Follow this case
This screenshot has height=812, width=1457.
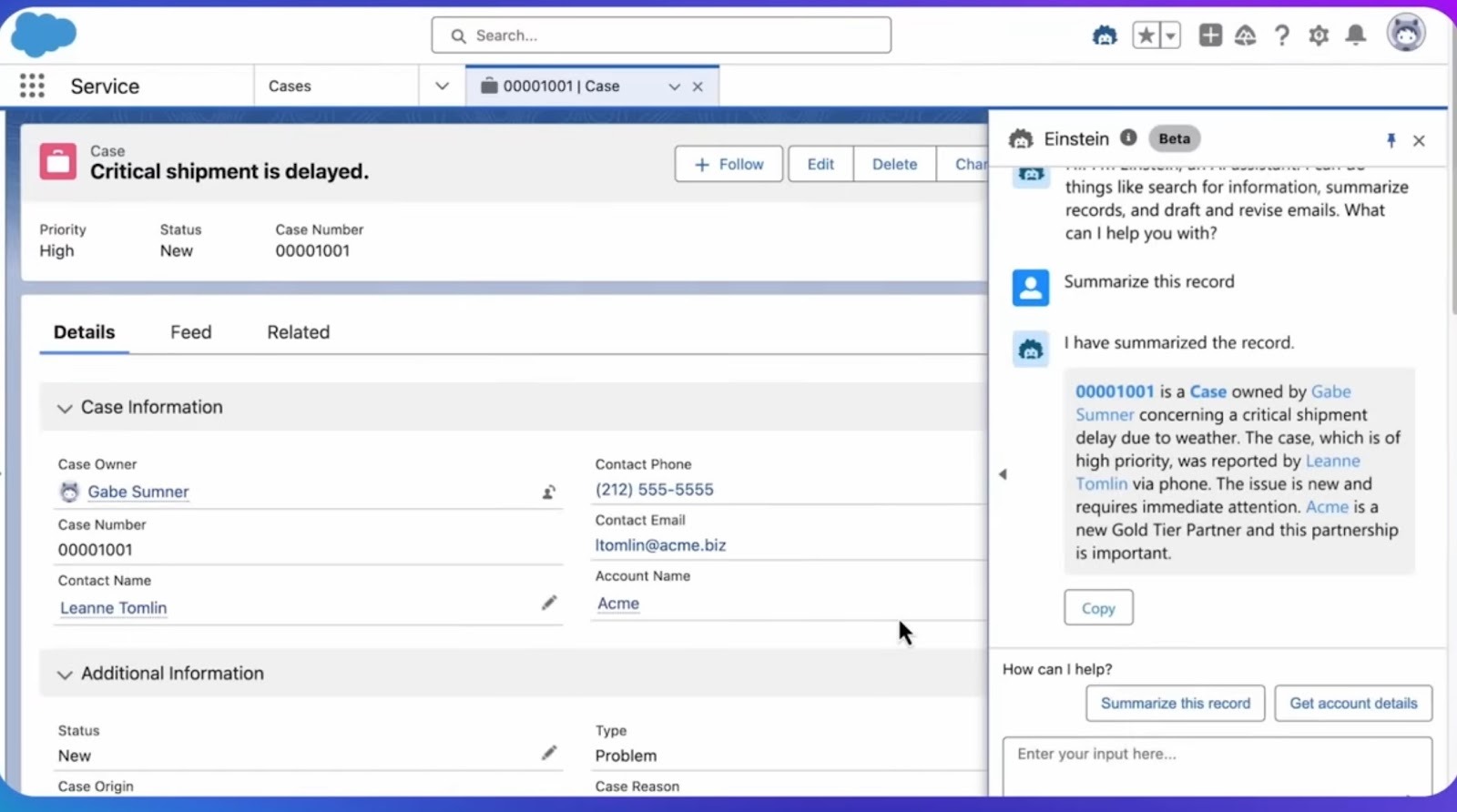tap(728, 164)
